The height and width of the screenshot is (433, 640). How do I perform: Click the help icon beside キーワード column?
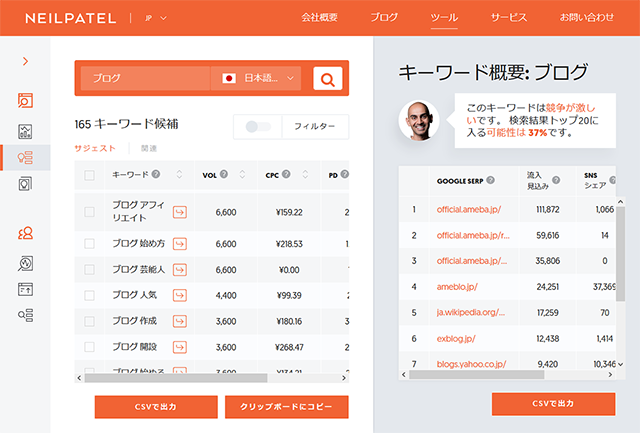(x=156, y=174)
